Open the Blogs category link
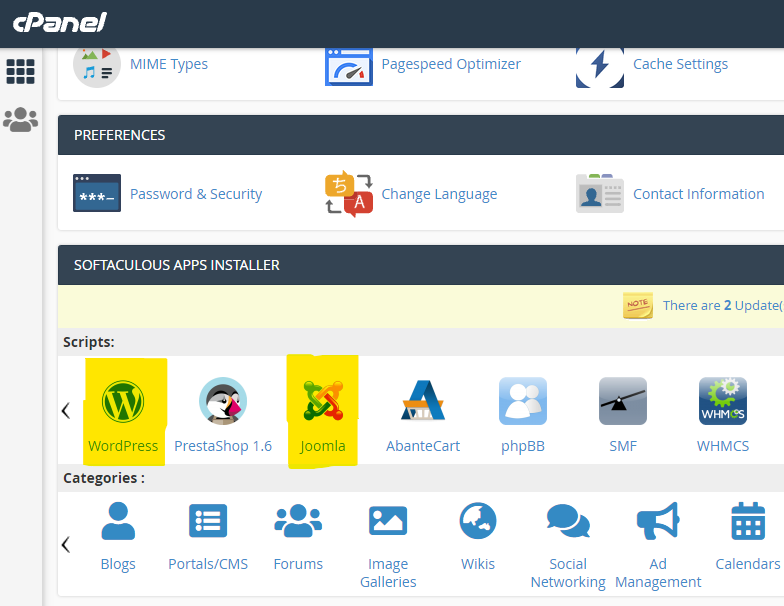Screen dimensions: 784x606 [x=118, y=564]
